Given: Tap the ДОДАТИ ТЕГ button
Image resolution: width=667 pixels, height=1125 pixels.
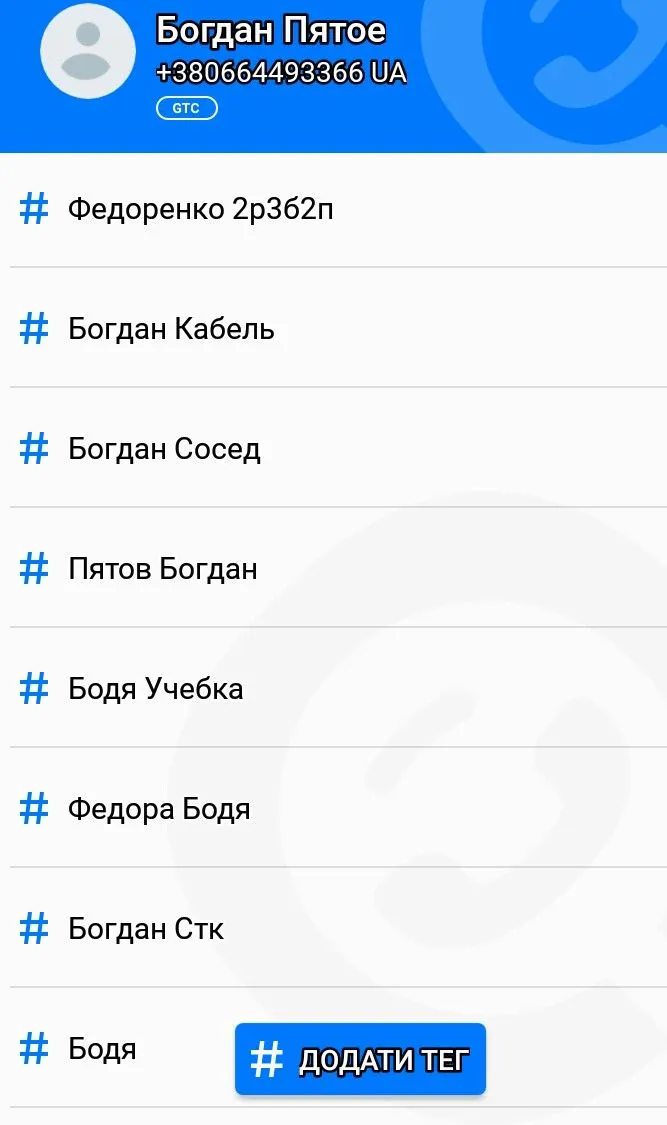Looking at the screenshot, I should [360, 1059].
